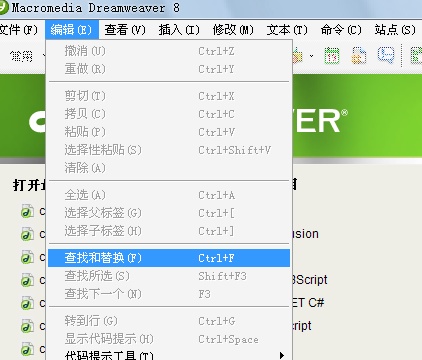Click the media insert icon in the toolbar
The image size is (422, 360).
coord(297,56)
